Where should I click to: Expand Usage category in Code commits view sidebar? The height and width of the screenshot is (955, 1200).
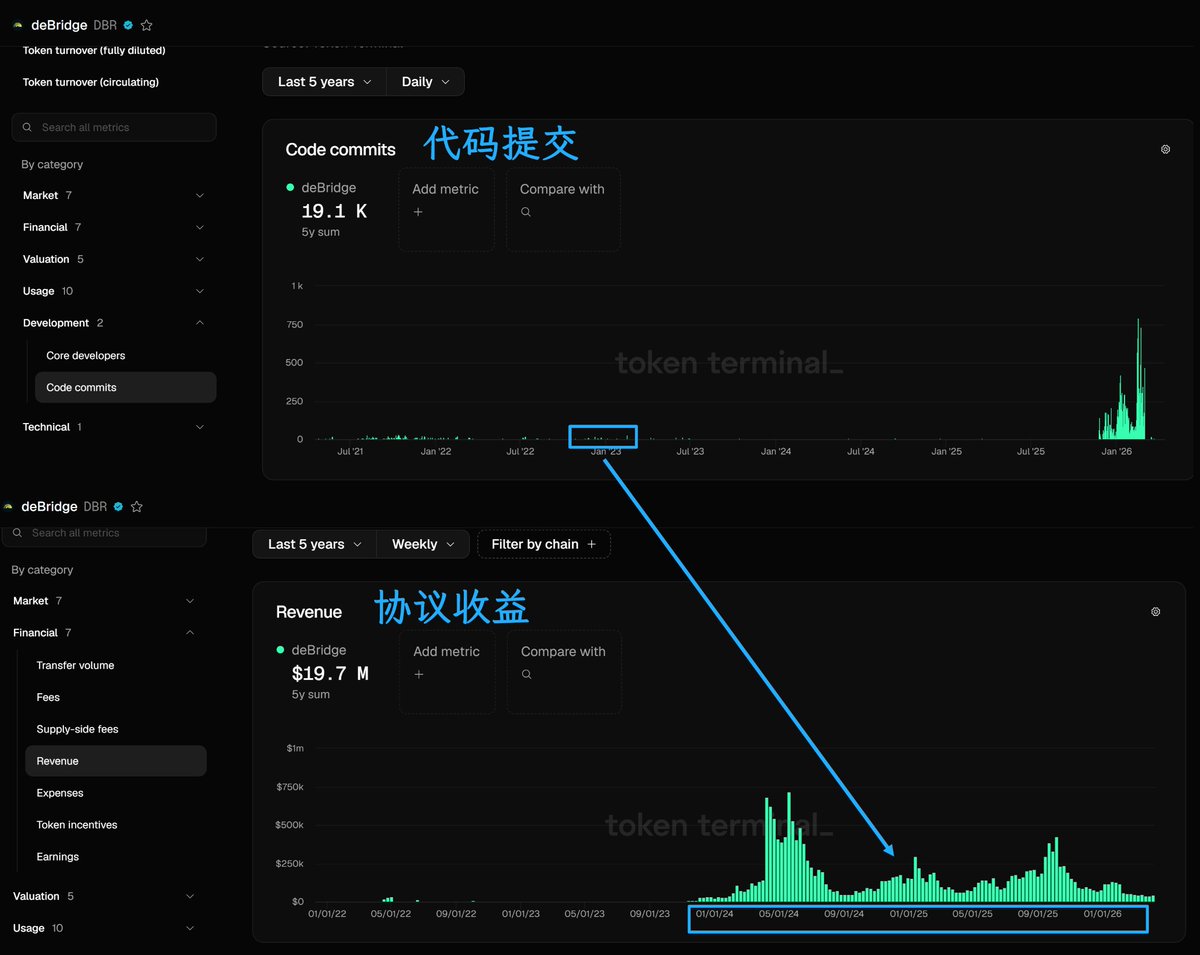point(114,291)
